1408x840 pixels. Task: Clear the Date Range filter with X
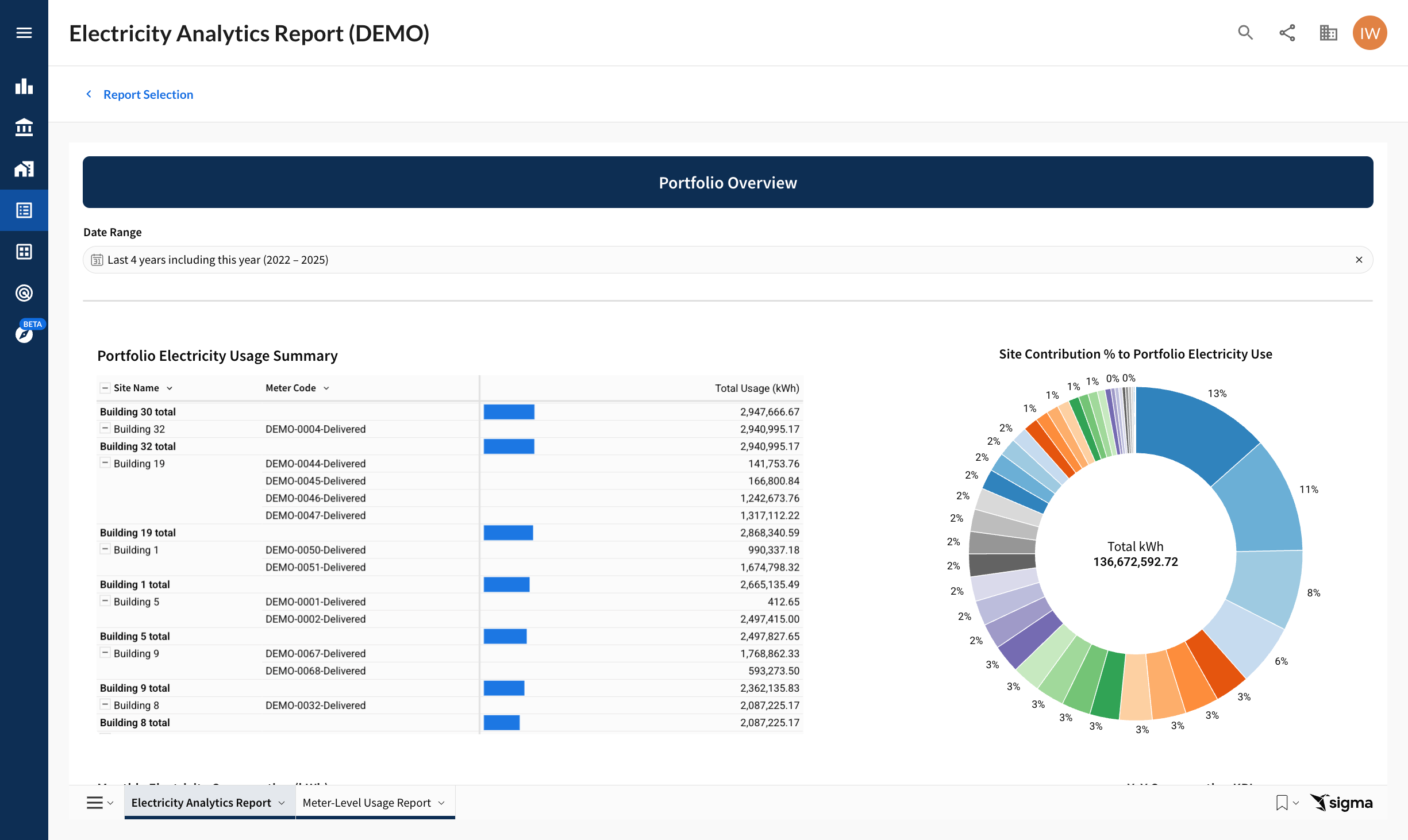pos(1359,260)
